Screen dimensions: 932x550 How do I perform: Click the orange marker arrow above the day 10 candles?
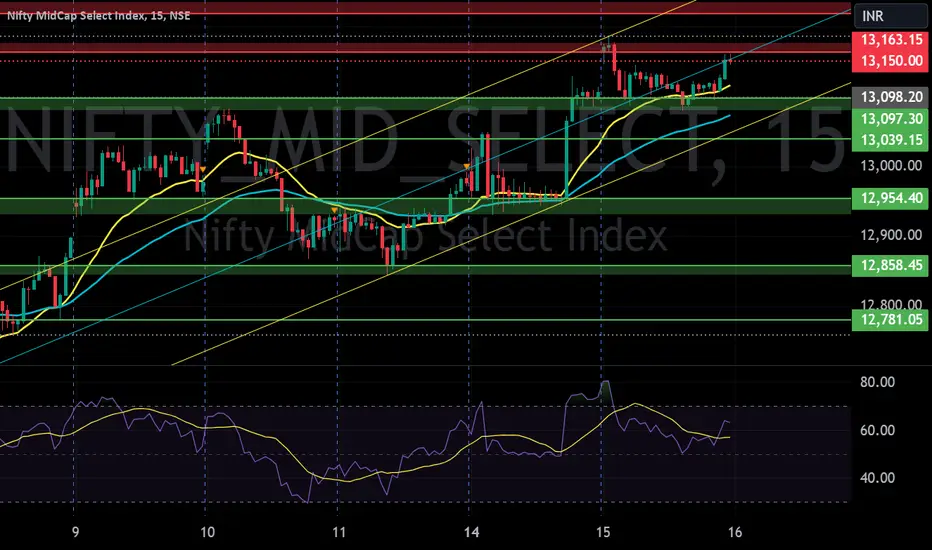point(203,169)
